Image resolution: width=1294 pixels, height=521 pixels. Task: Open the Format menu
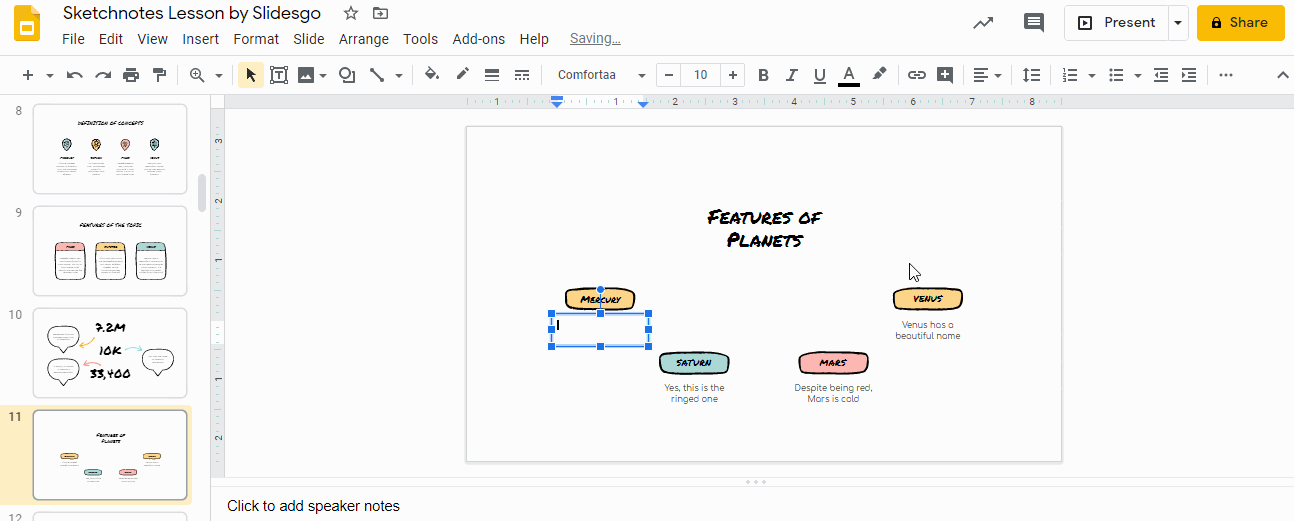pos(256,39)
